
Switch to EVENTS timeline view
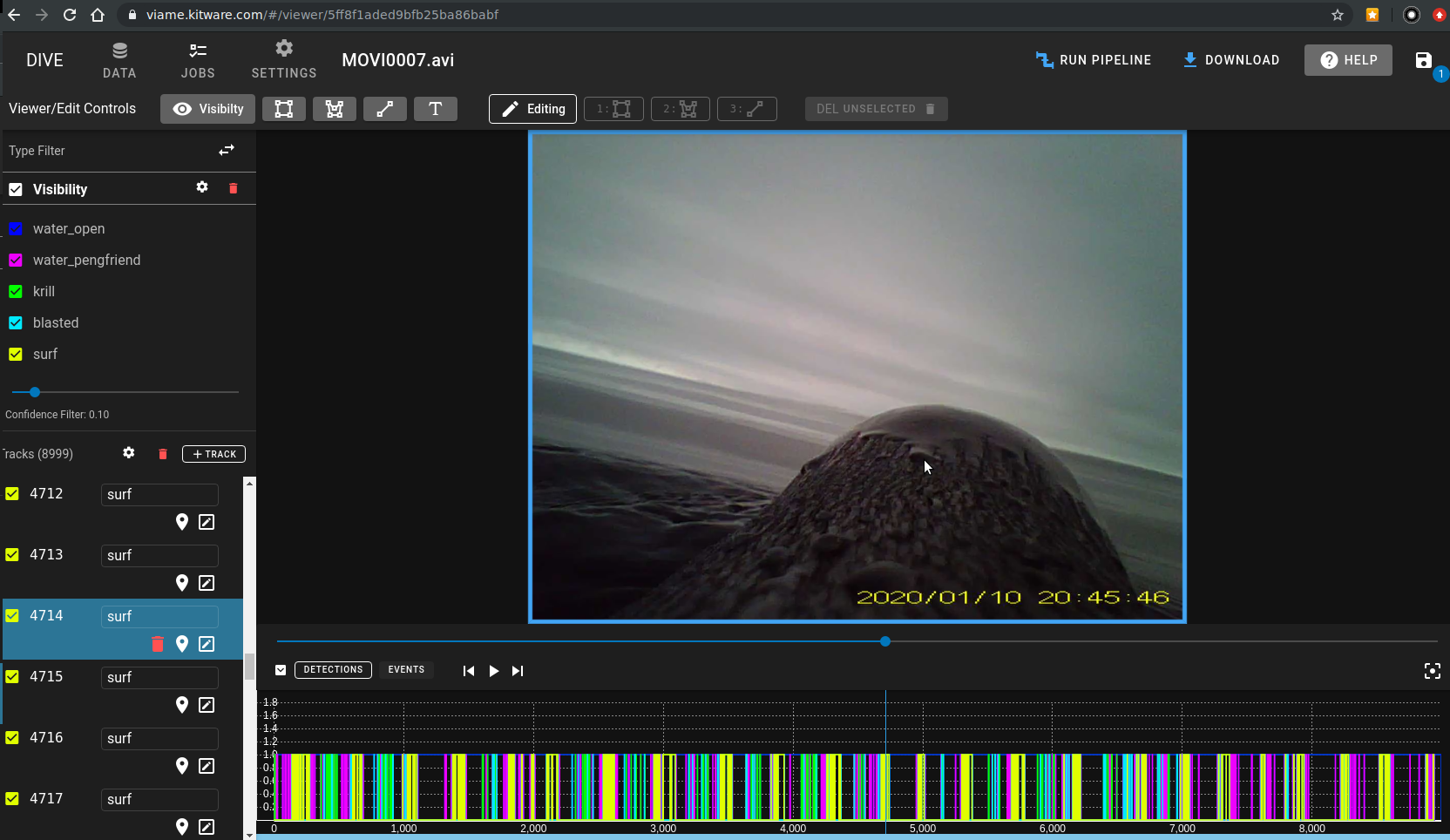click(x=406, y=670)
